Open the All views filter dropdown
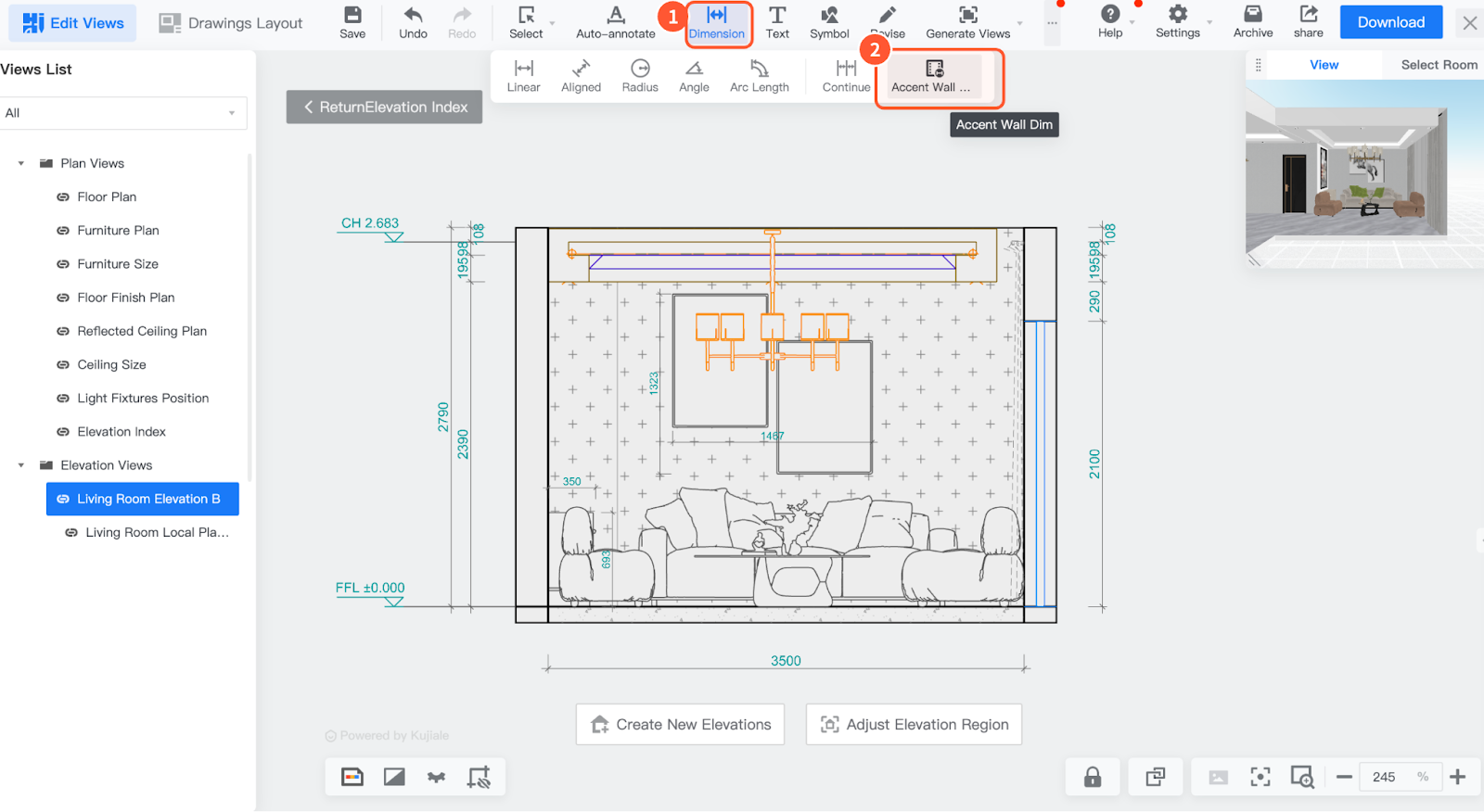 (x=122, y=113)
